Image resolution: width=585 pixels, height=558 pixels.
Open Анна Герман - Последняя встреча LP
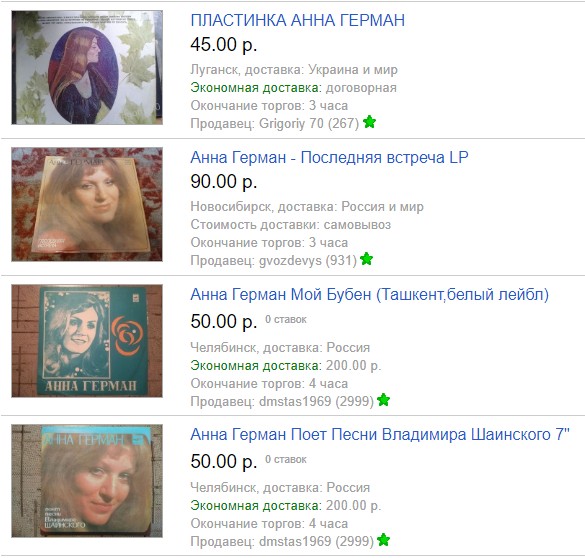329,157
